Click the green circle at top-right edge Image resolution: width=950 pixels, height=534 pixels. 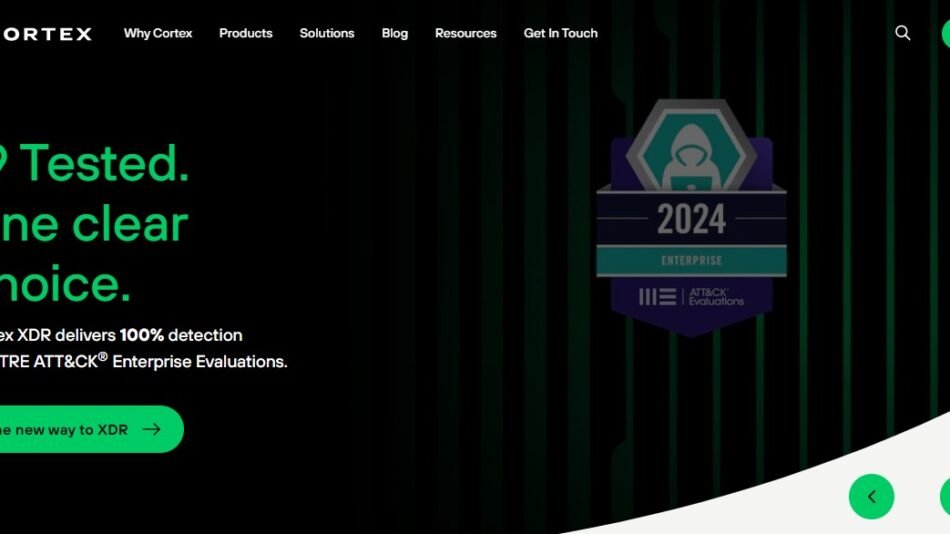[x=946, y=33]
